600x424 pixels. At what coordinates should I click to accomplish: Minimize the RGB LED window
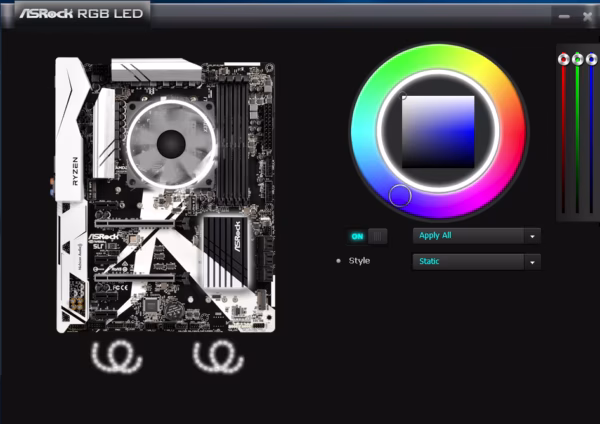click(x=564, y=16)
